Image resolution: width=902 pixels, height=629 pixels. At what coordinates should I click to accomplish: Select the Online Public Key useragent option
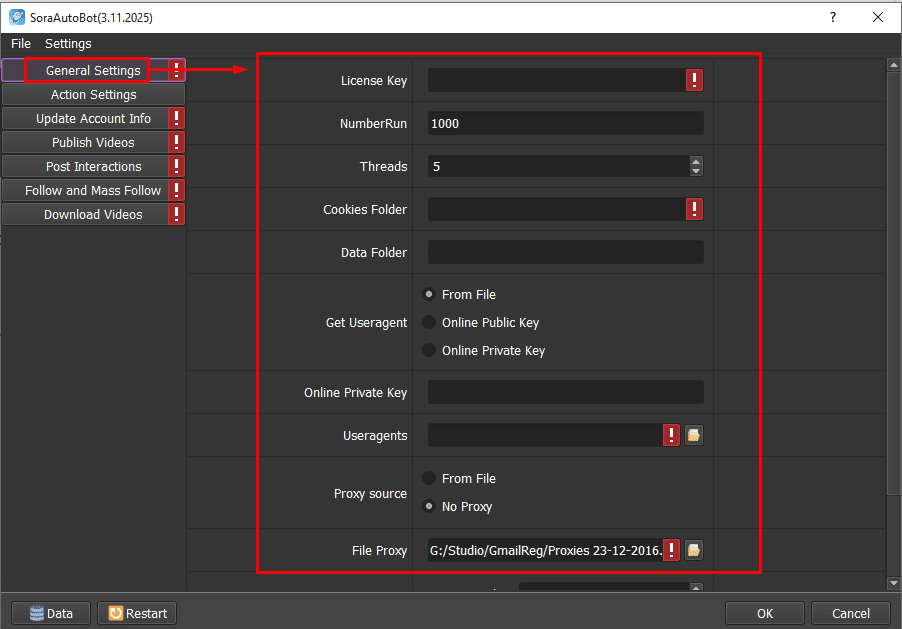(x=429, y=323)
